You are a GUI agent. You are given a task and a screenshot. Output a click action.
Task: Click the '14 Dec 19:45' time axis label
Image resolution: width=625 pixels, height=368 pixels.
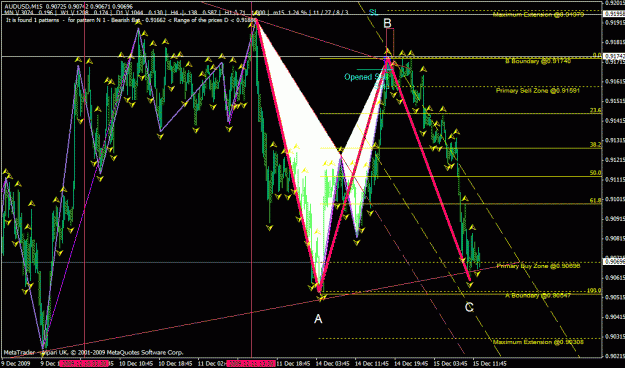(x=411, y=364)
